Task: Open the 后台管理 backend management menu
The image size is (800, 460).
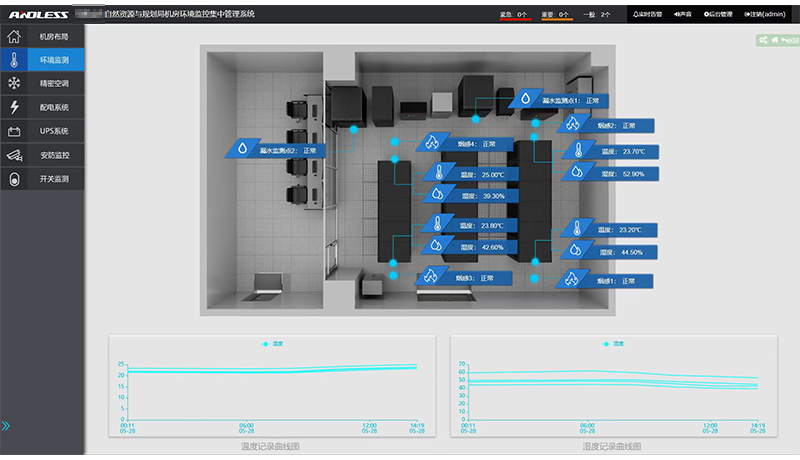Action: coord(718,15)
